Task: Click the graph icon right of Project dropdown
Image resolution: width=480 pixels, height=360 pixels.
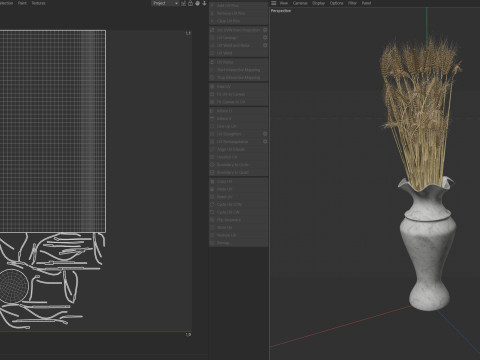Action: coord(183,3)
